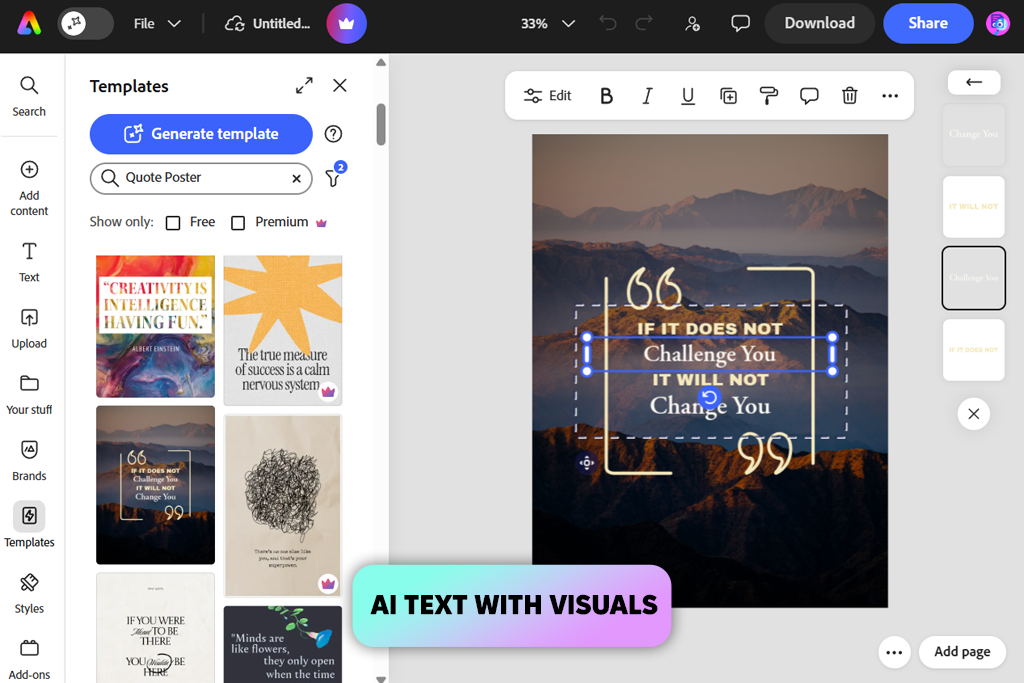Select the IF IT DOES NOT layer thumbnail
The height and width of the screenshot is (683, 1024).
(974, 350)
